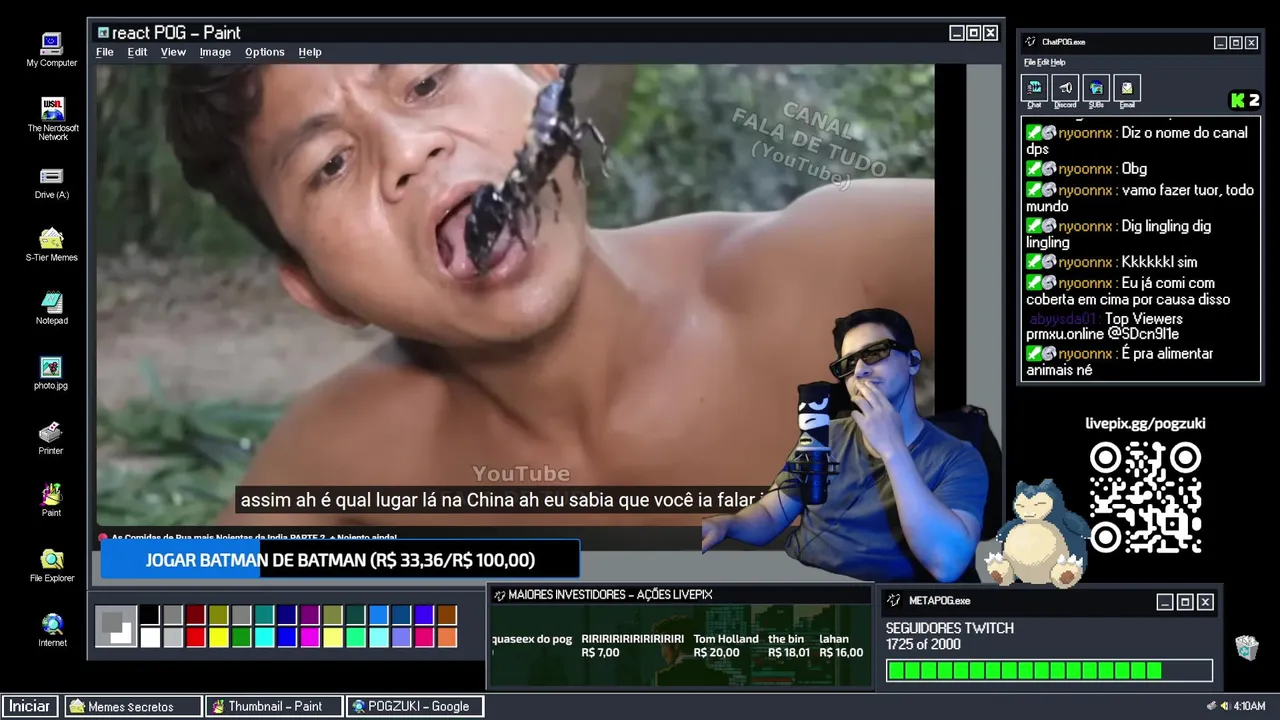Viewport: 1280px width, 720px height.
Task: Click the Snorlax pixel sprite
Action: pos(1036,532)
